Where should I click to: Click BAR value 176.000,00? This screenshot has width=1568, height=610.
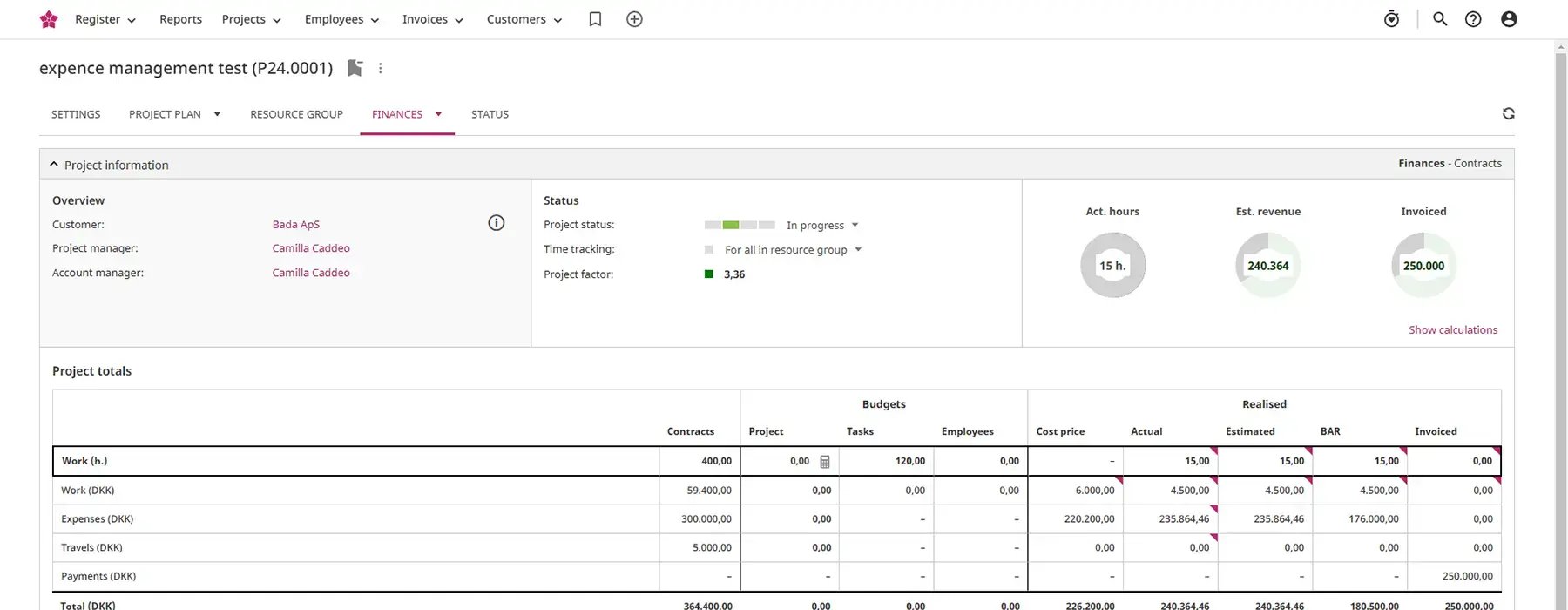[x=1374, y=519]
